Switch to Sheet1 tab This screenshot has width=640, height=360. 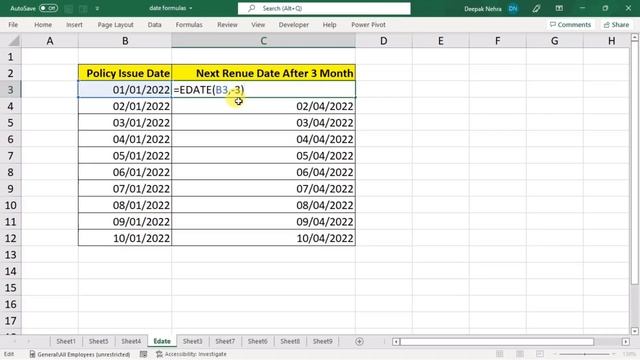coord(66,341)
